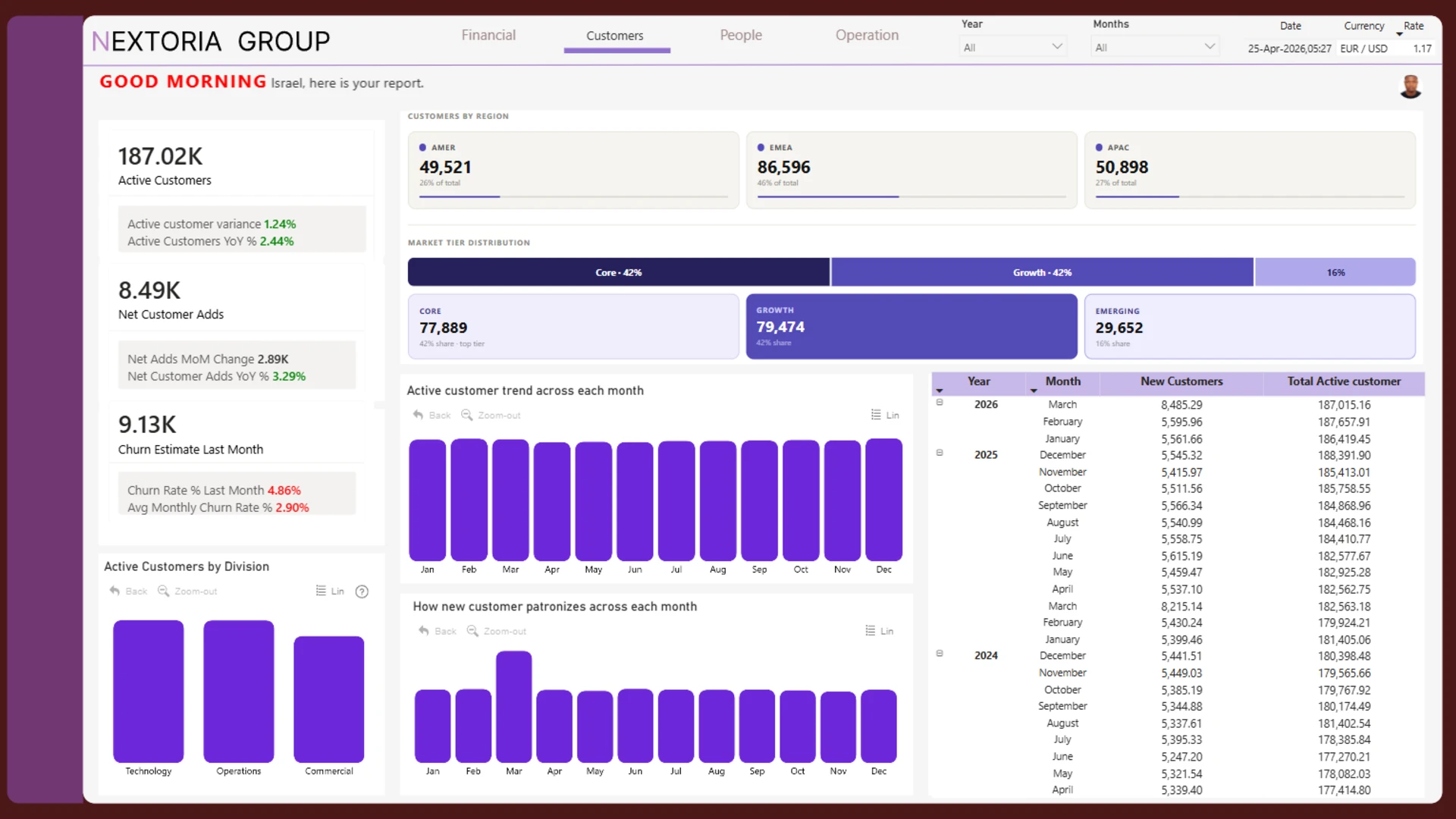The width and height of the screenshot is (1456, 819).
Task: Switch to the Financial tab
Action: 488,36
